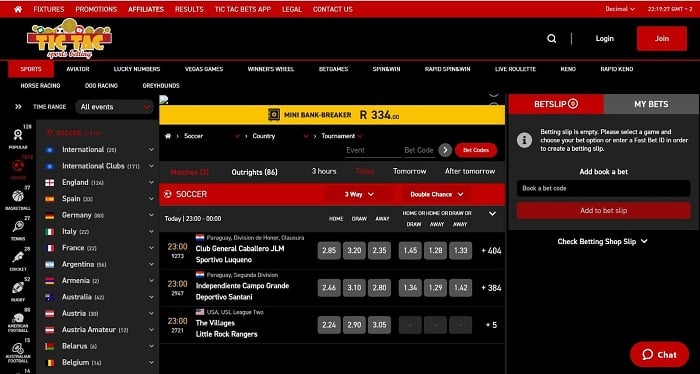Click the England flag icon
Viewport: 700px width, 374px height.
[50, 183]
